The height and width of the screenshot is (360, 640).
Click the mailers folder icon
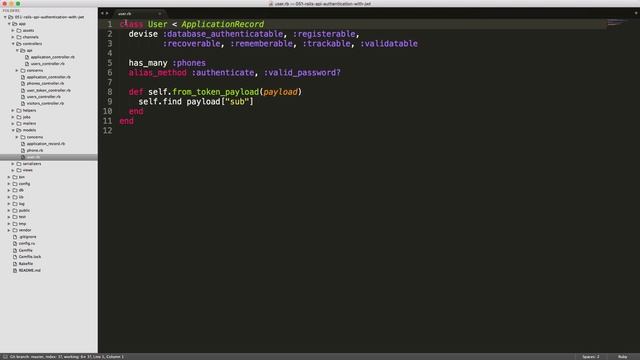point(19,124)
